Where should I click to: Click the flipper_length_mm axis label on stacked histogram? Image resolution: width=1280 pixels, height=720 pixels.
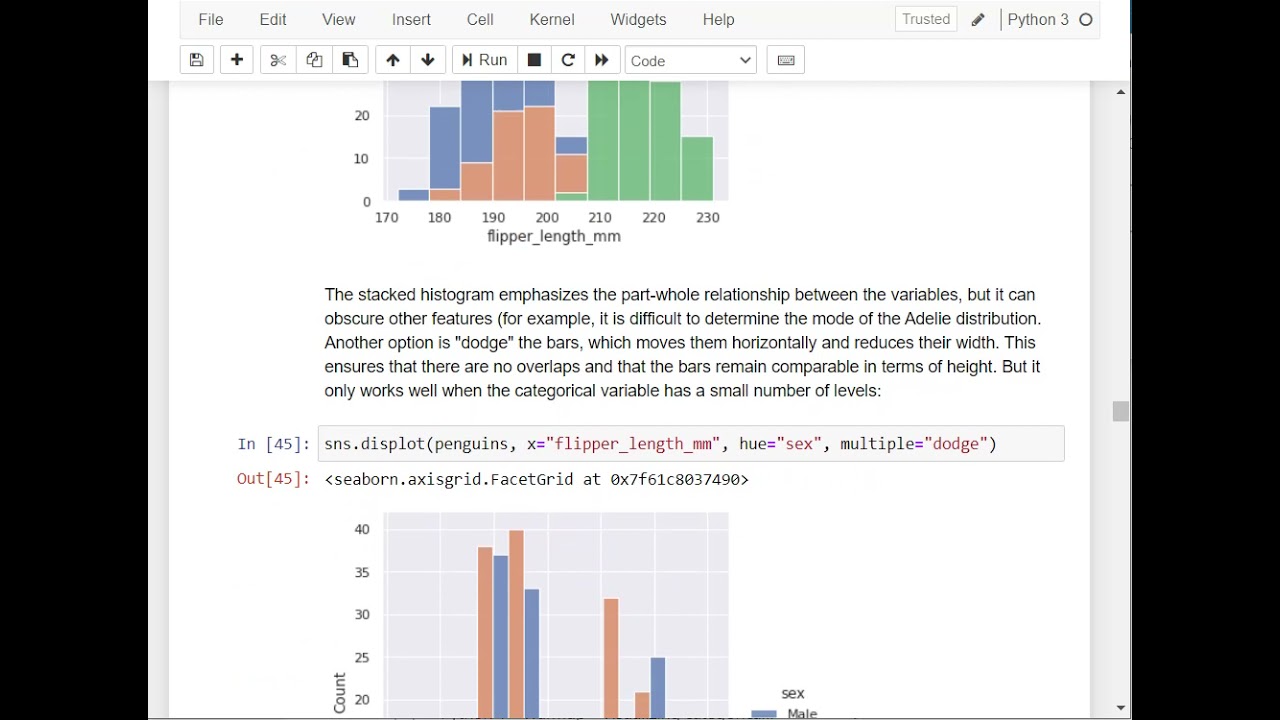(554, 237)
